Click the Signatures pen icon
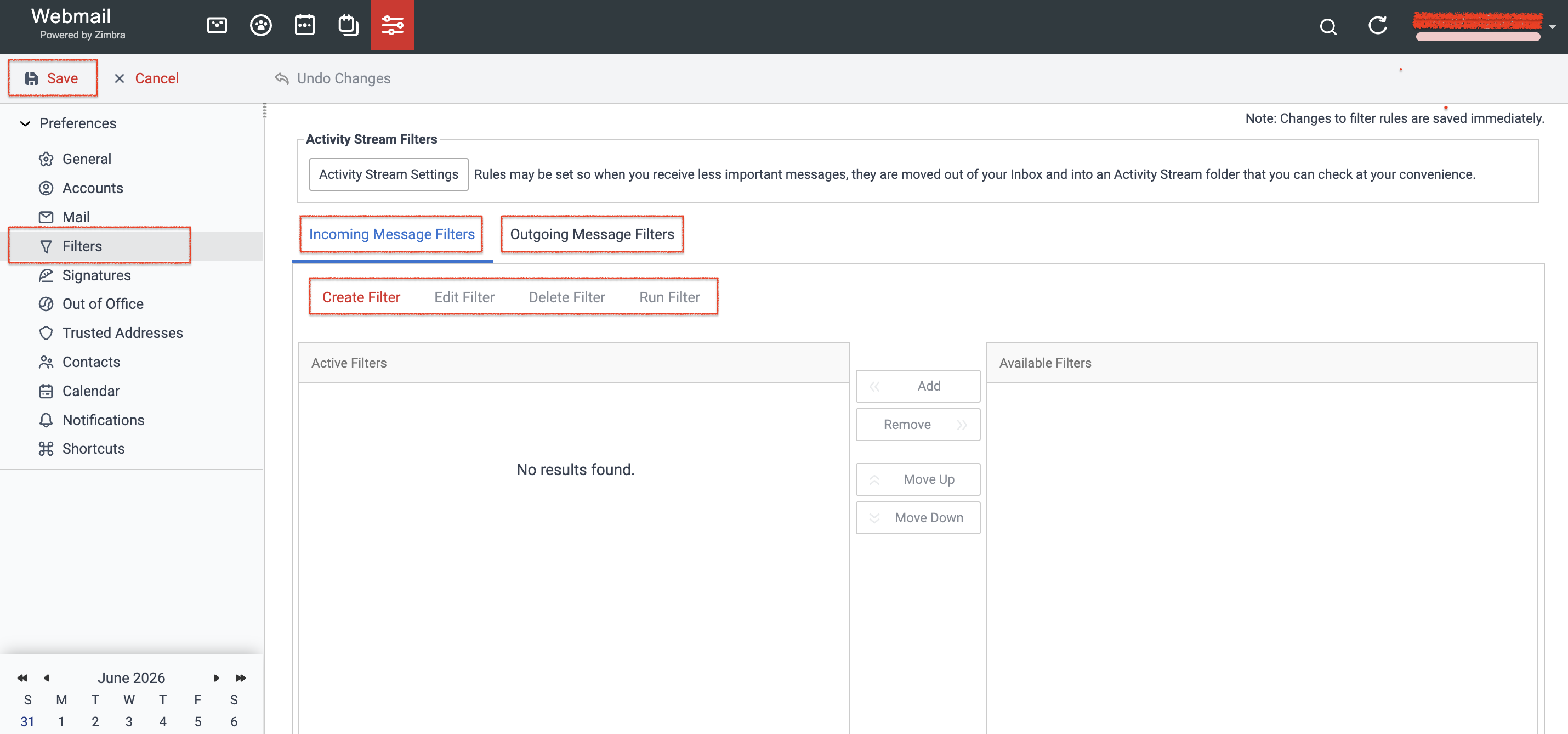 tap(46, 275)
